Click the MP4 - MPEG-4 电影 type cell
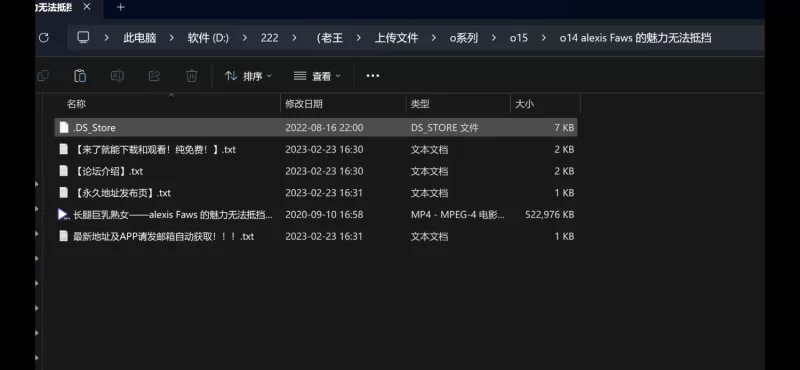 pyautogui.click(x=458, y=214)
